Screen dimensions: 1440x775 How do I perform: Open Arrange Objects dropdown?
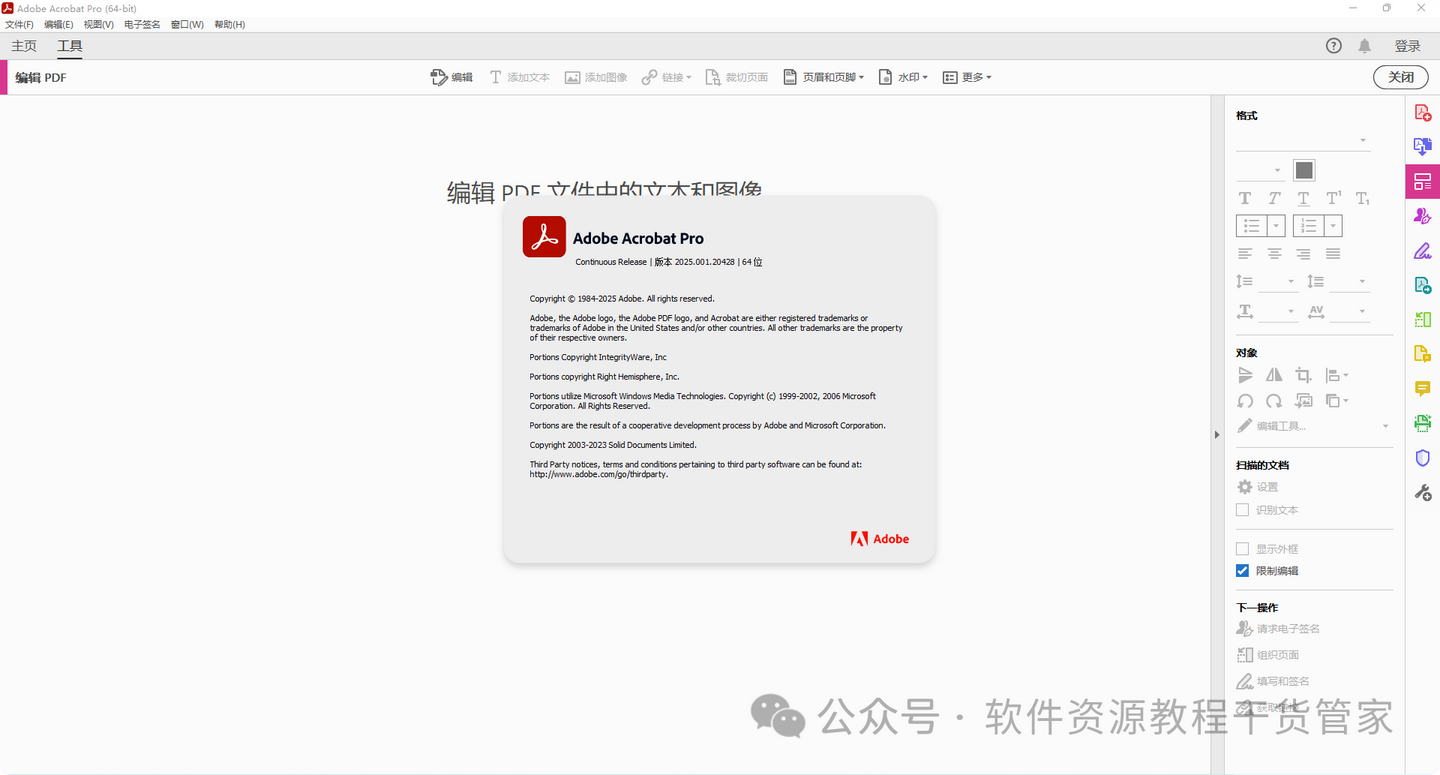(1337, 400)
